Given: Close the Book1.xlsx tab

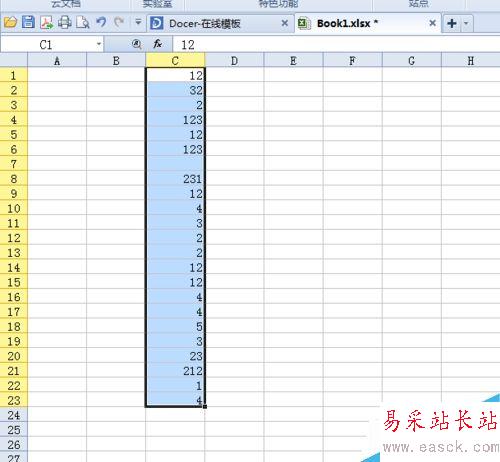Looking at the screenshot, I should tap(432, 23).
